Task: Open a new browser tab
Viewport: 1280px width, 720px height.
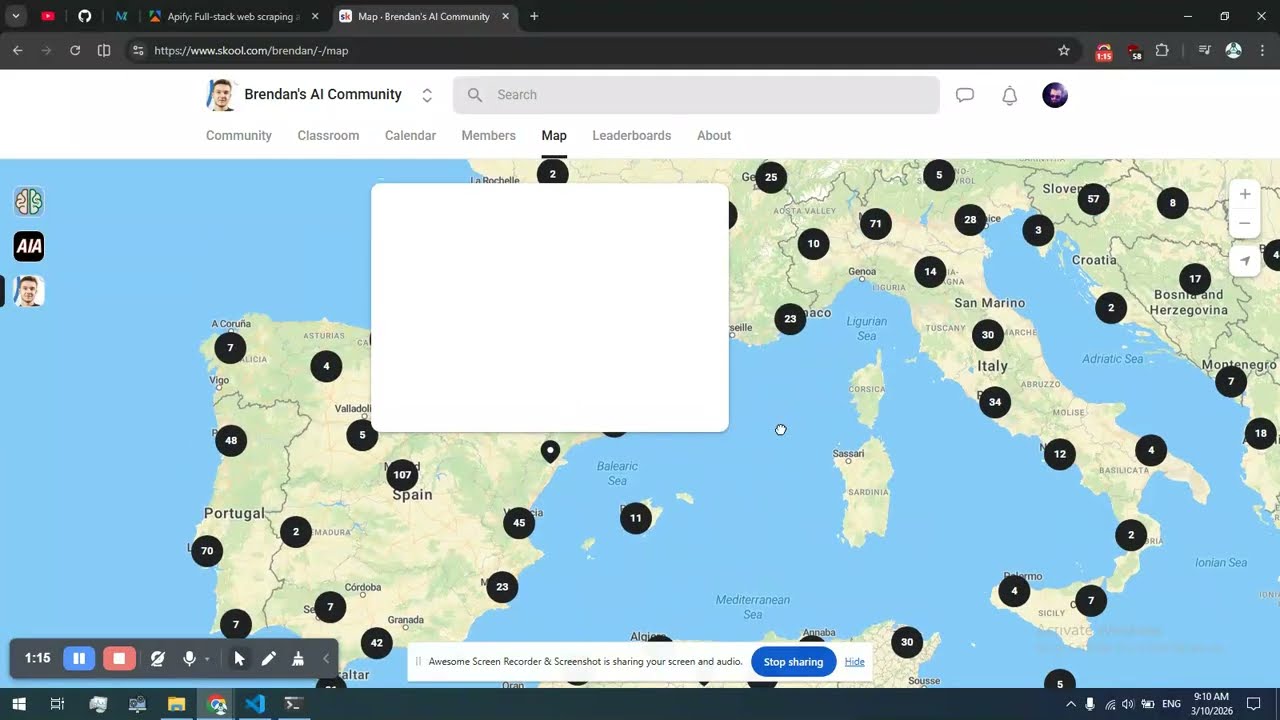Action: coord(534,16)
